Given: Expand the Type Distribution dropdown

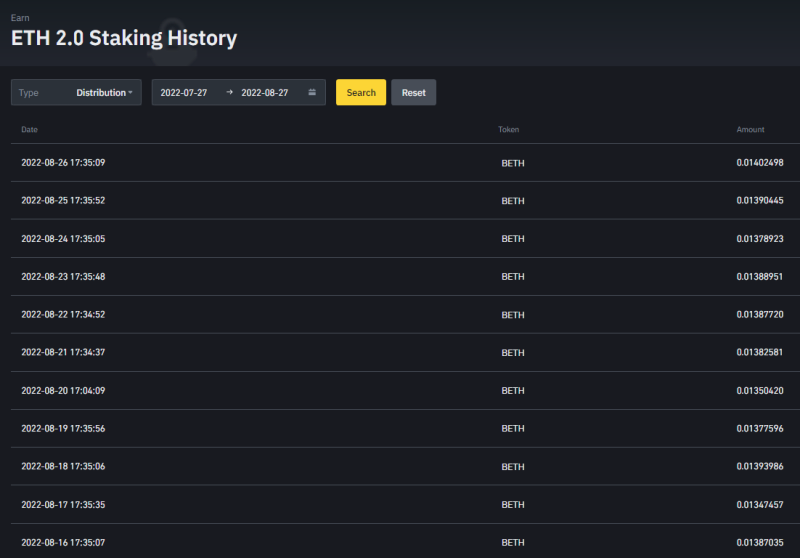Looking at the screenshot, I should tap(76, 92).
